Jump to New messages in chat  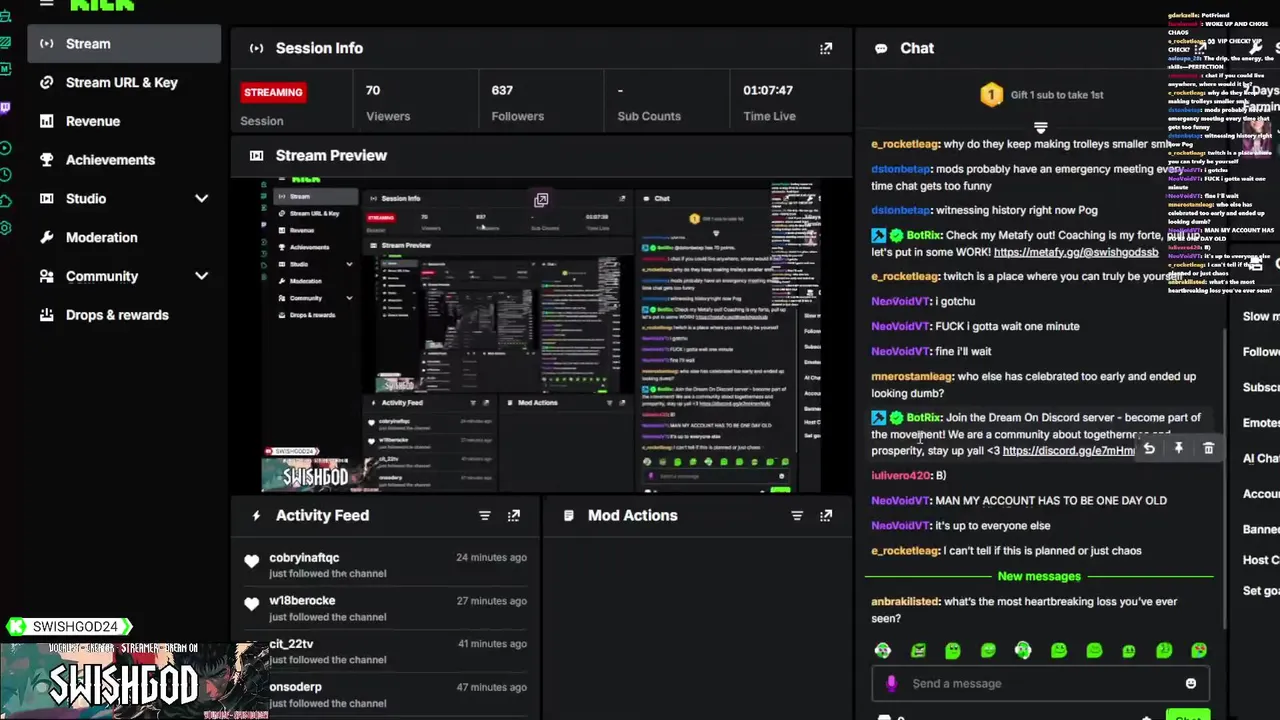pos(1039,576)
